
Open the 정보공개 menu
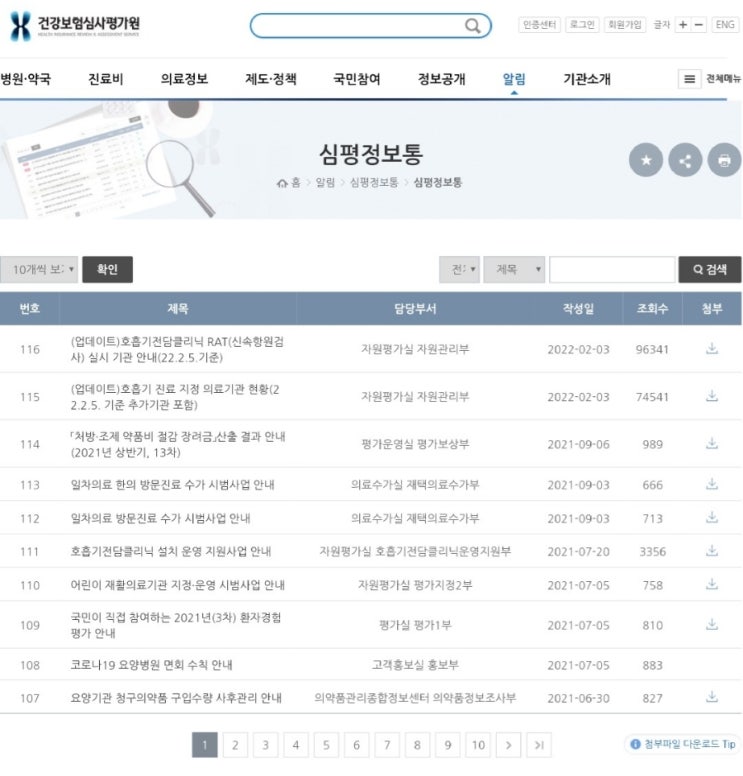(x=442, y=79)
